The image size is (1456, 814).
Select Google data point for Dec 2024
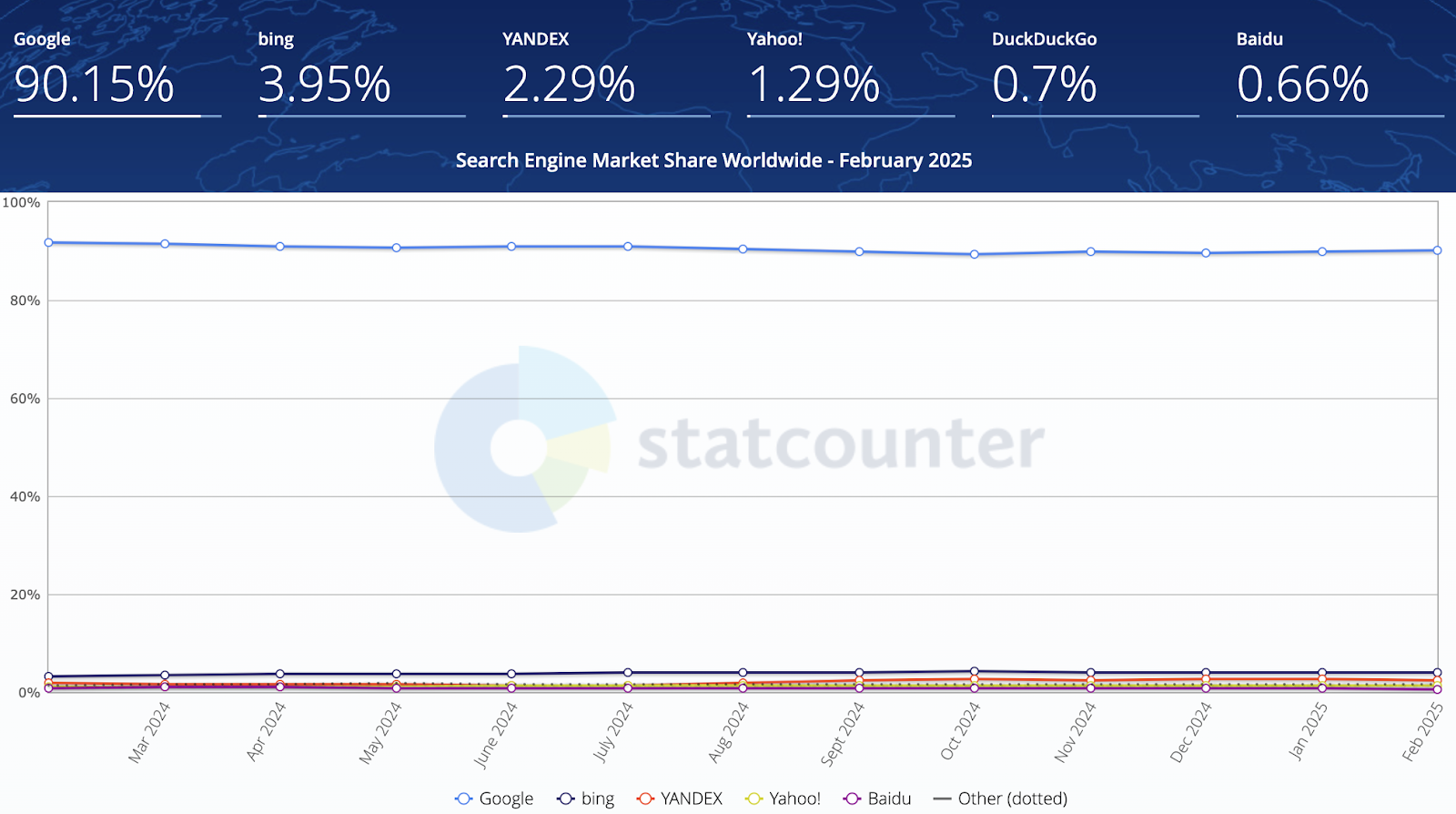coord(1206,253)
